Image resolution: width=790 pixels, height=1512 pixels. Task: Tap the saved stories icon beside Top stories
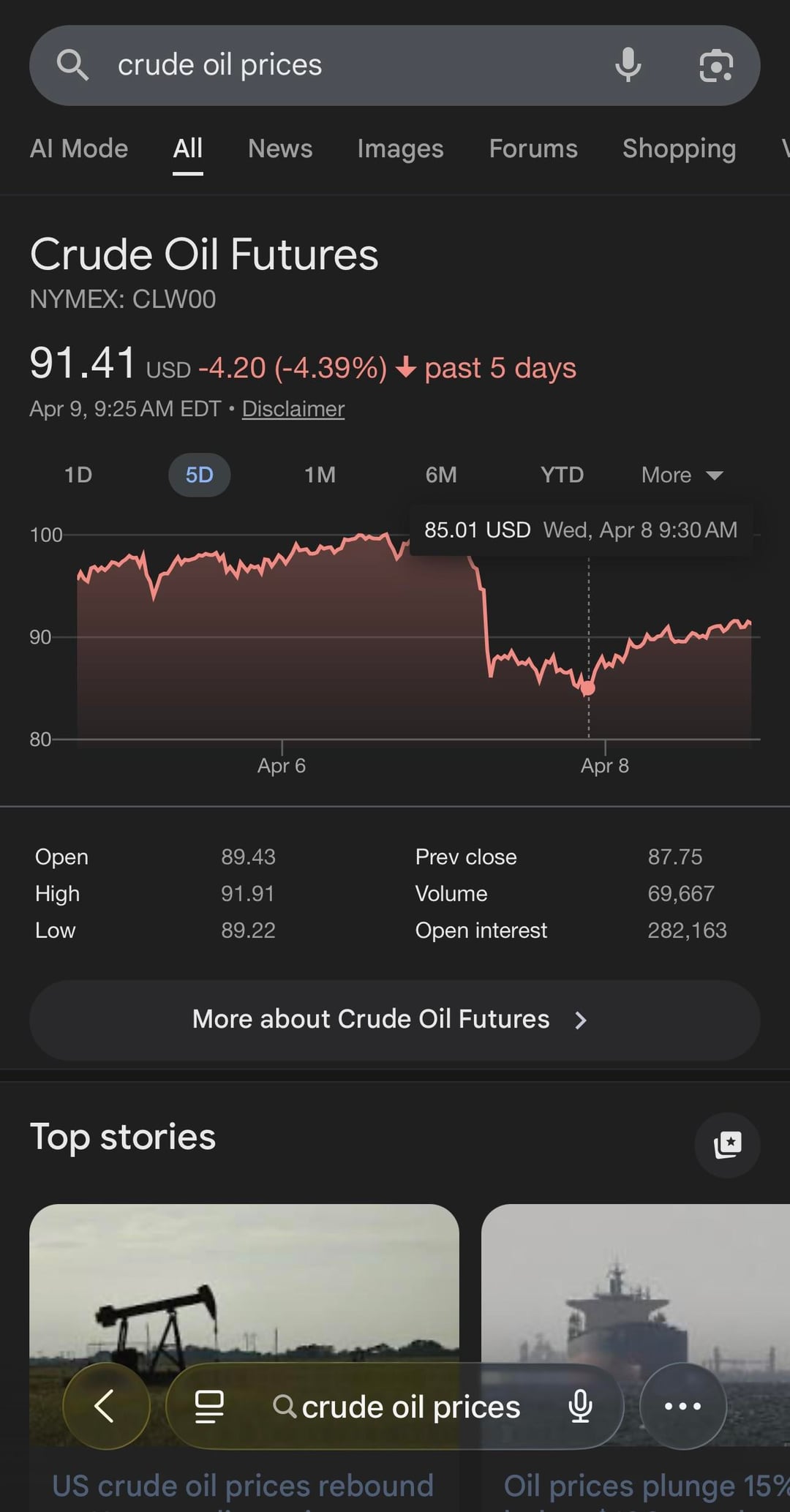pos(727,1145)
